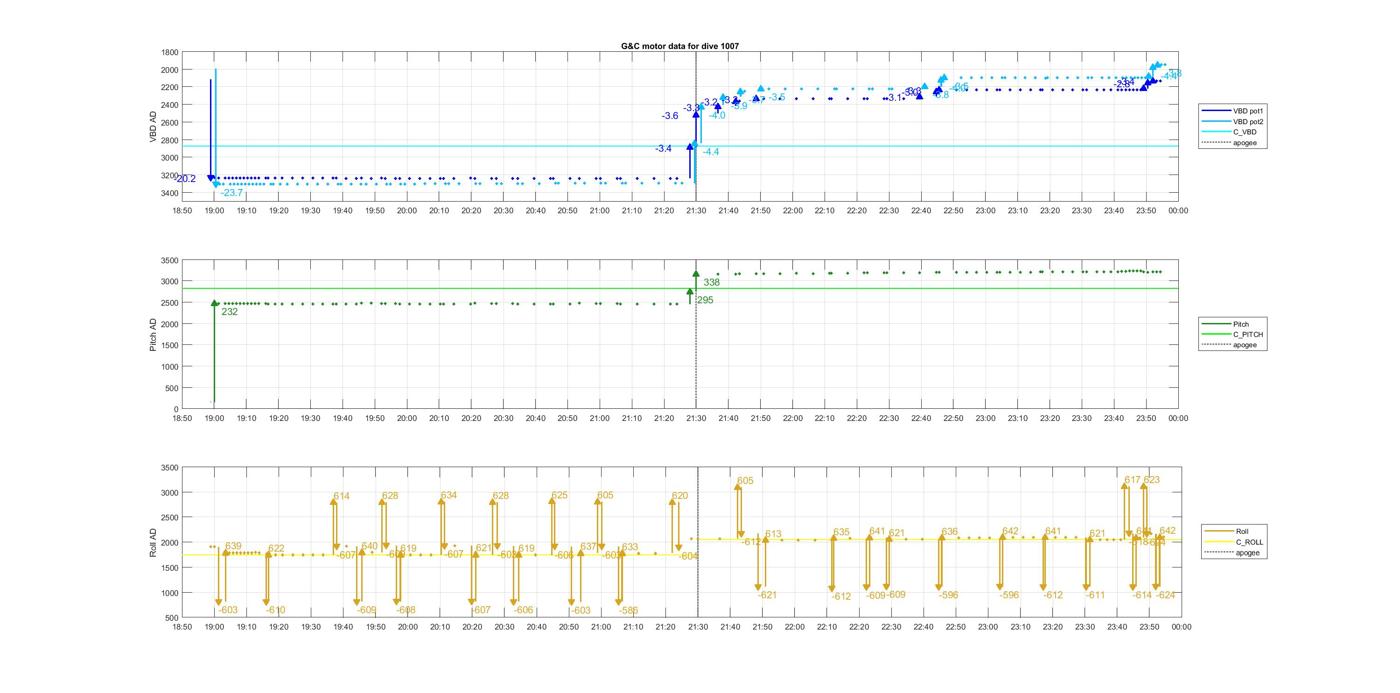Click the "625" roll data label
Viewport: 1400px width, 693px height.
tap(560, 495)
